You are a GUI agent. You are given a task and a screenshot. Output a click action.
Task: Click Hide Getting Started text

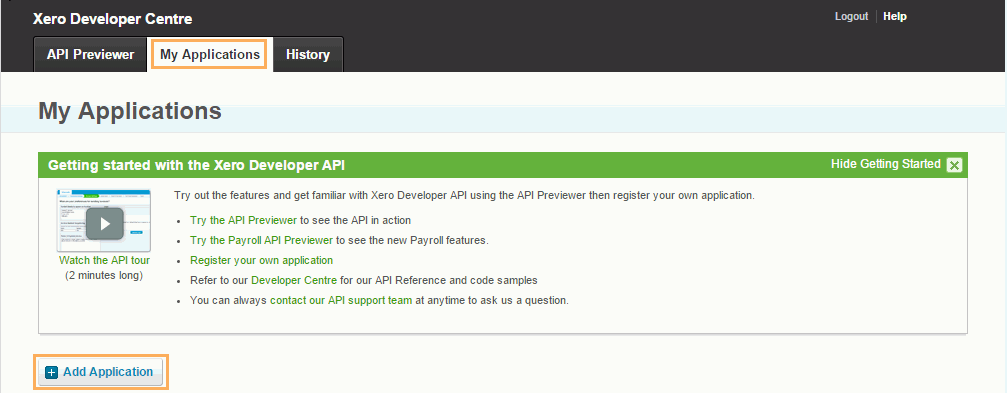[x=886, y=164]
